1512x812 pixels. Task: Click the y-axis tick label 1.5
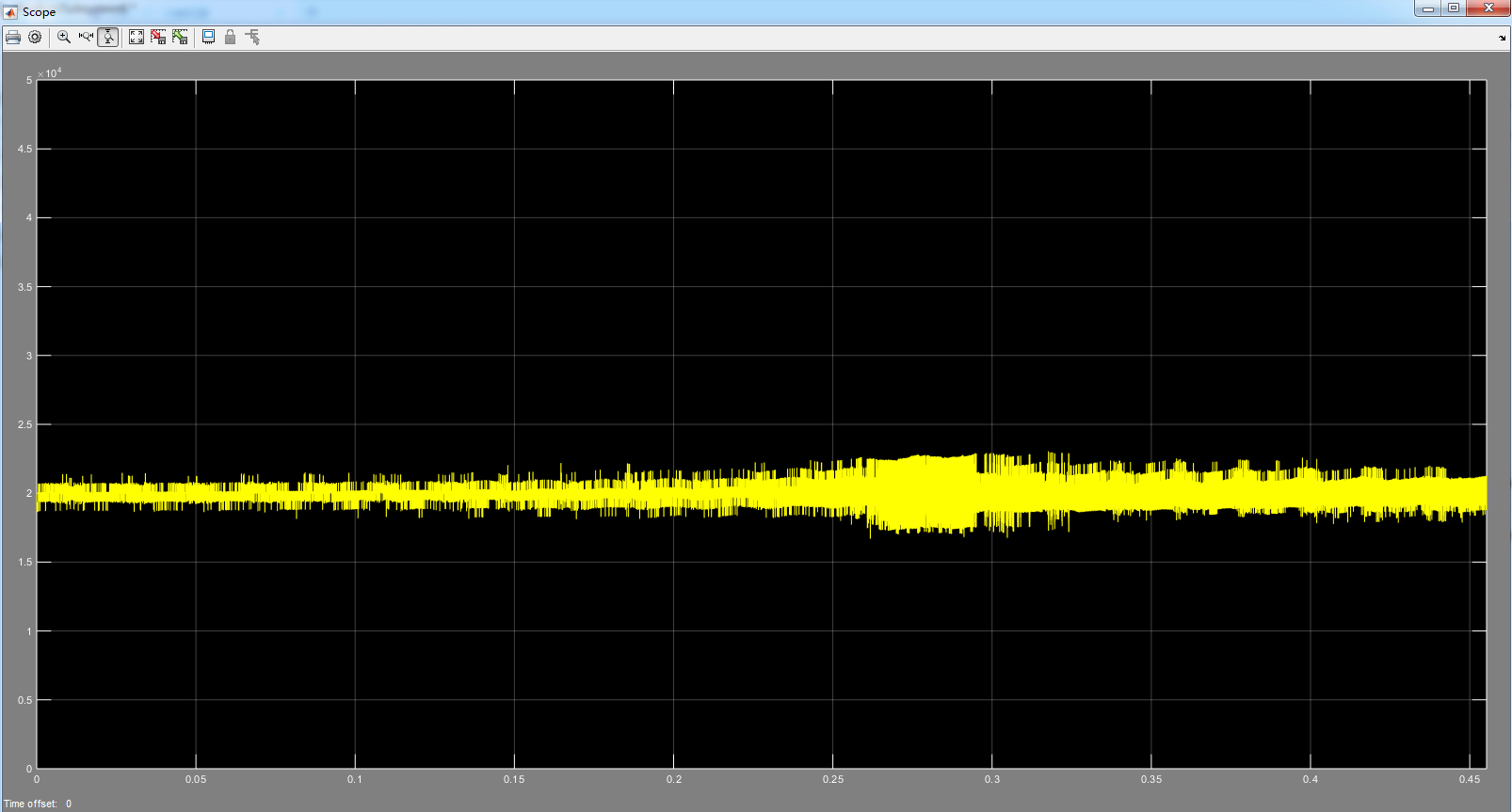point(24,562)
